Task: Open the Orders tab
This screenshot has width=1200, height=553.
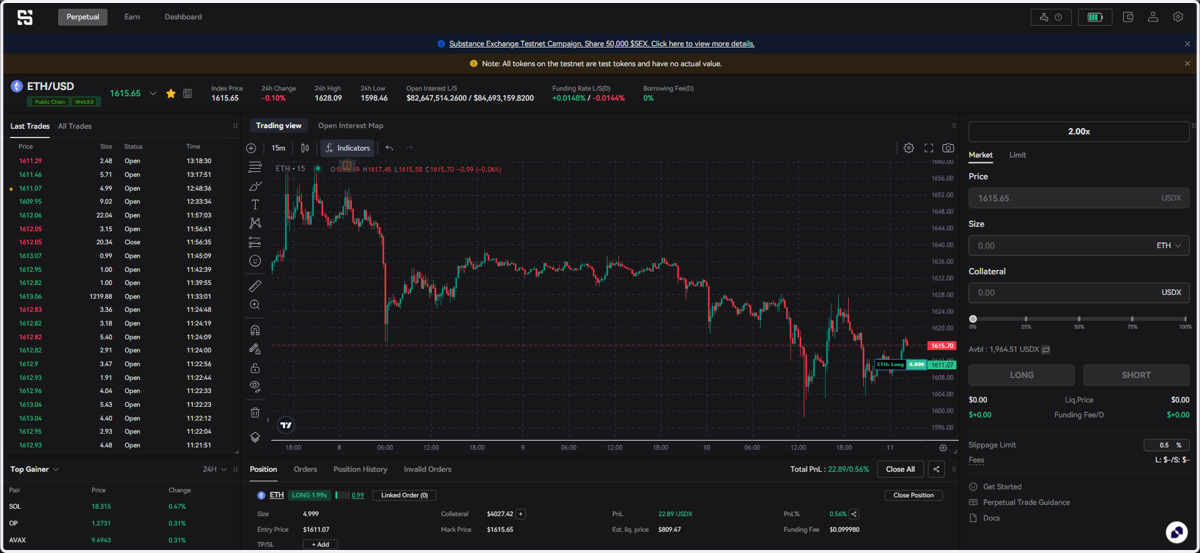Action: [x=305, y=469]
